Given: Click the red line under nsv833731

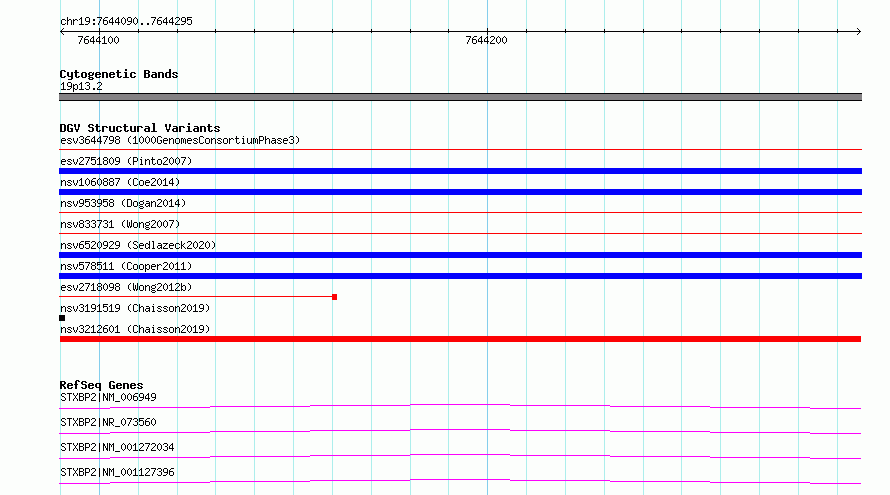Looking at the screenshot, I should [x=460, y=233].
